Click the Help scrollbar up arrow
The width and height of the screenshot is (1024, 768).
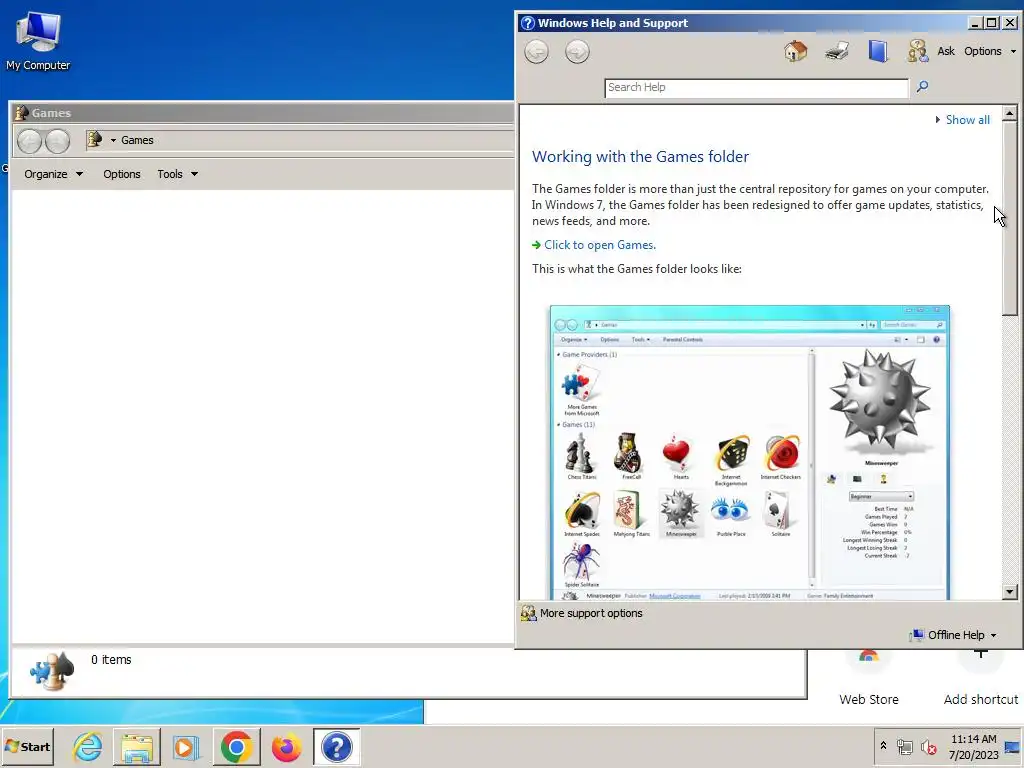[x=1010, y=113]
